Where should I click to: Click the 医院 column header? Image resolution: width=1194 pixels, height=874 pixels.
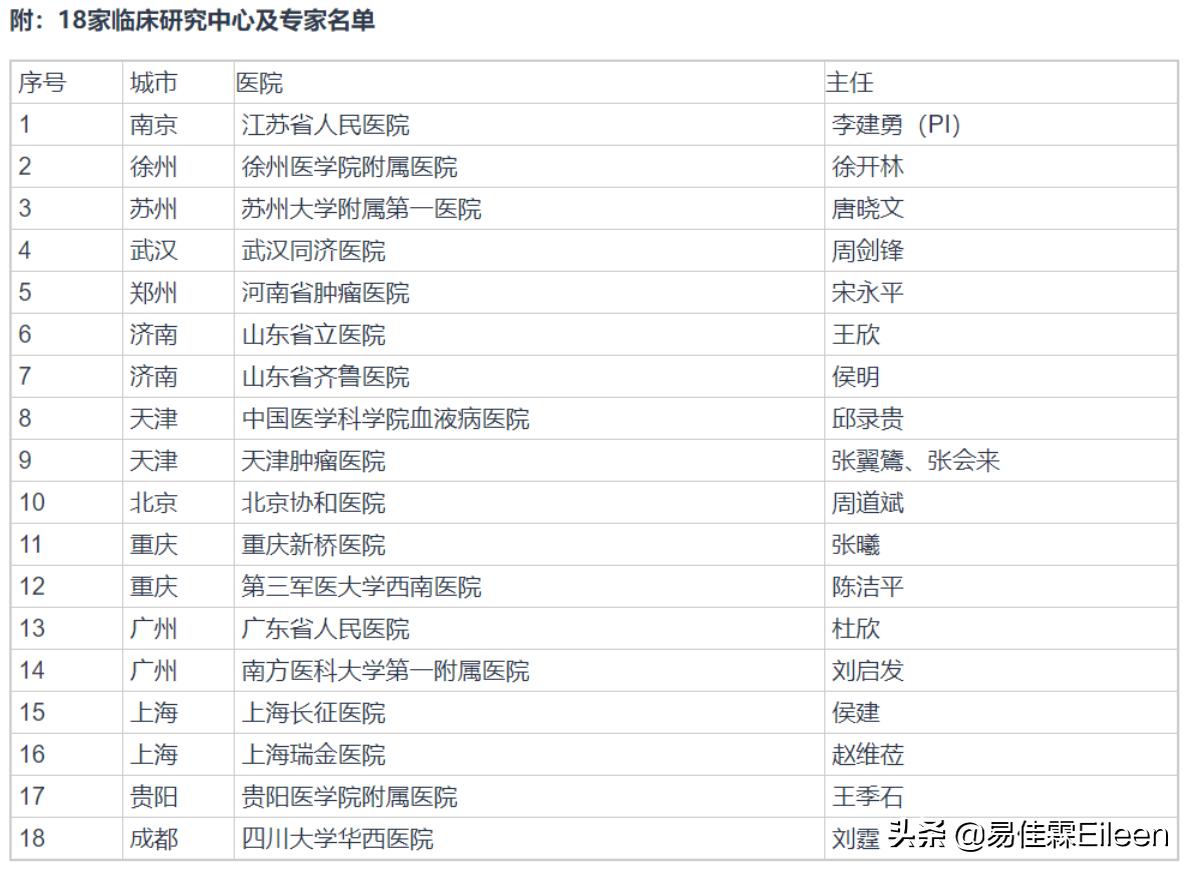[256, 84]
